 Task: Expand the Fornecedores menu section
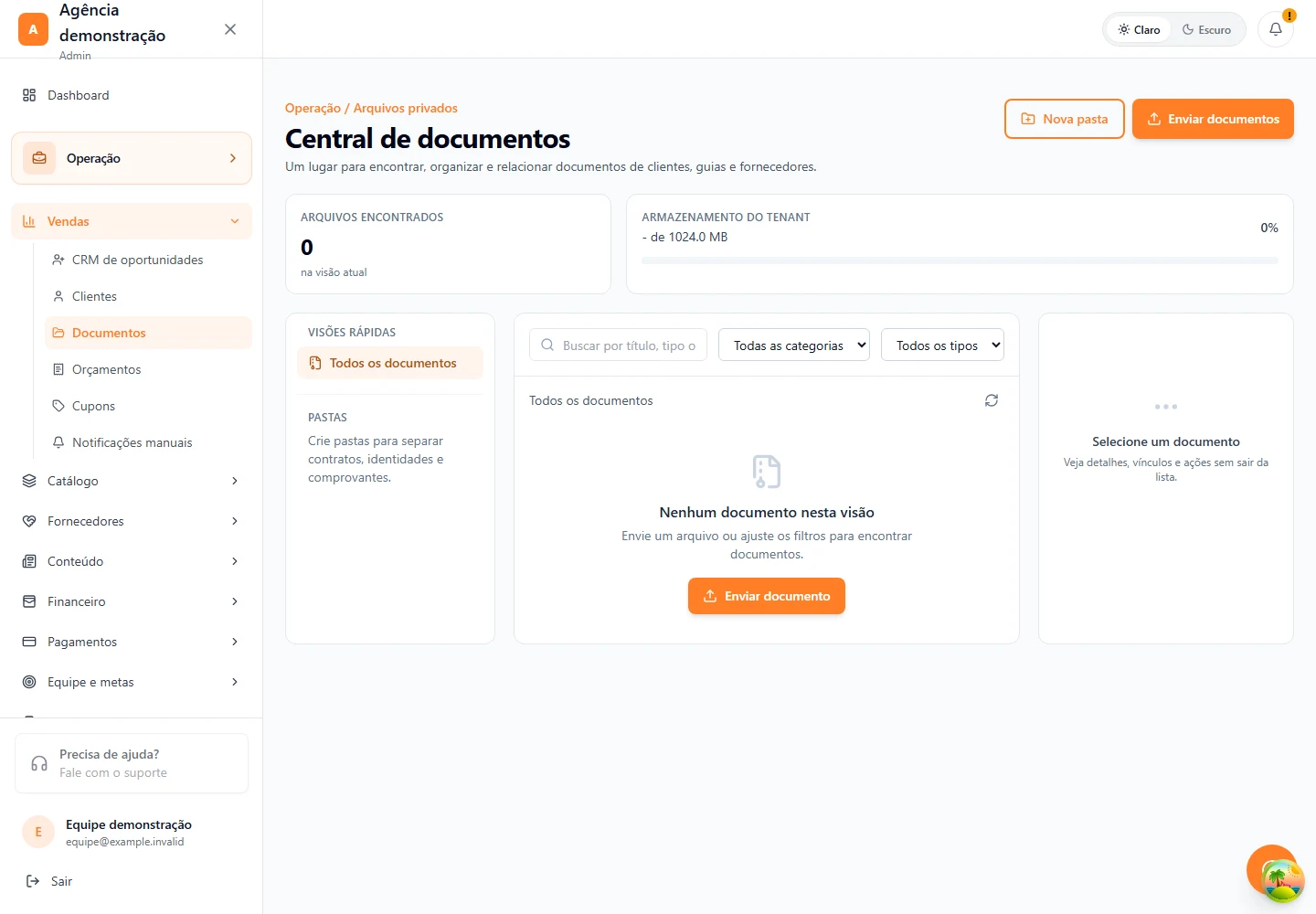pos(132,521)
